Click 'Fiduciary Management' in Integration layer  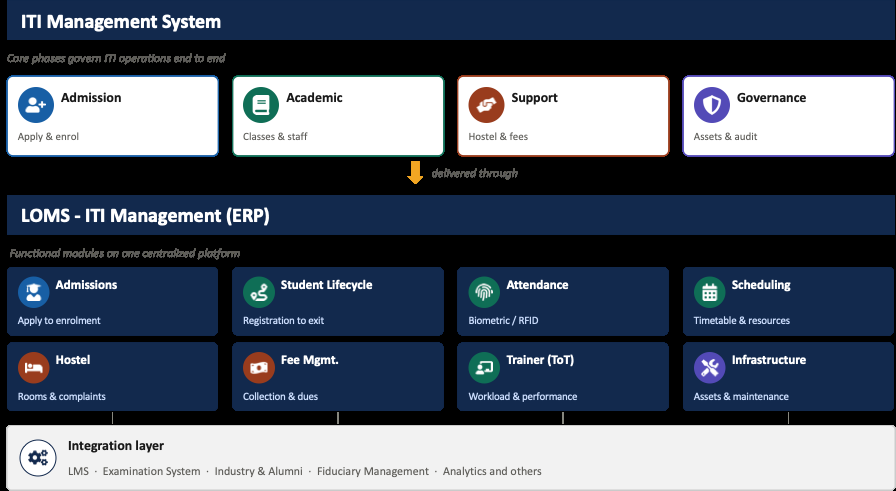[x=373, y=472]
